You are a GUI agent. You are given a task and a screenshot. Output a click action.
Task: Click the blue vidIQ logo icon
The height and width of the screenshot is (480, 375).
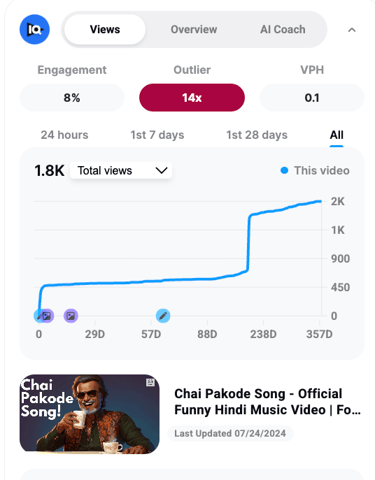click(x=34, y=29)
